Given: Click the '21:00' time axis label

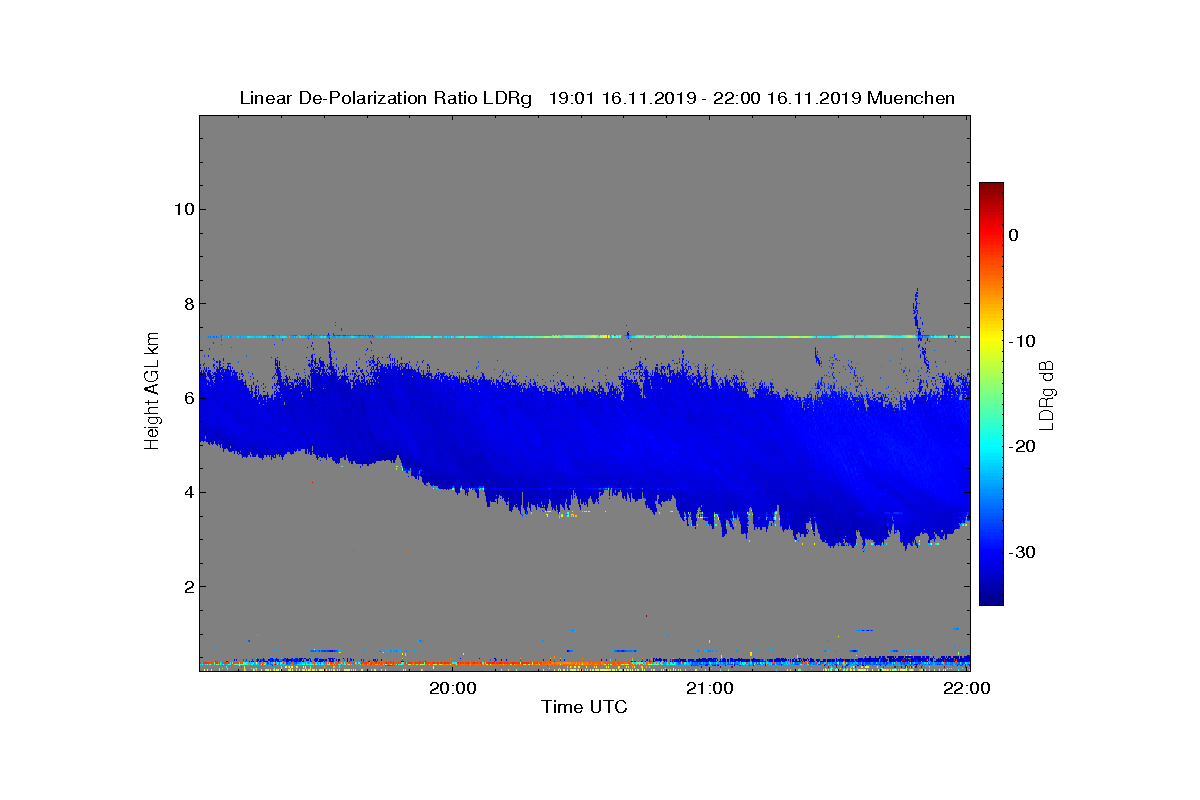Looking at the screenshot, I should 711,687.
